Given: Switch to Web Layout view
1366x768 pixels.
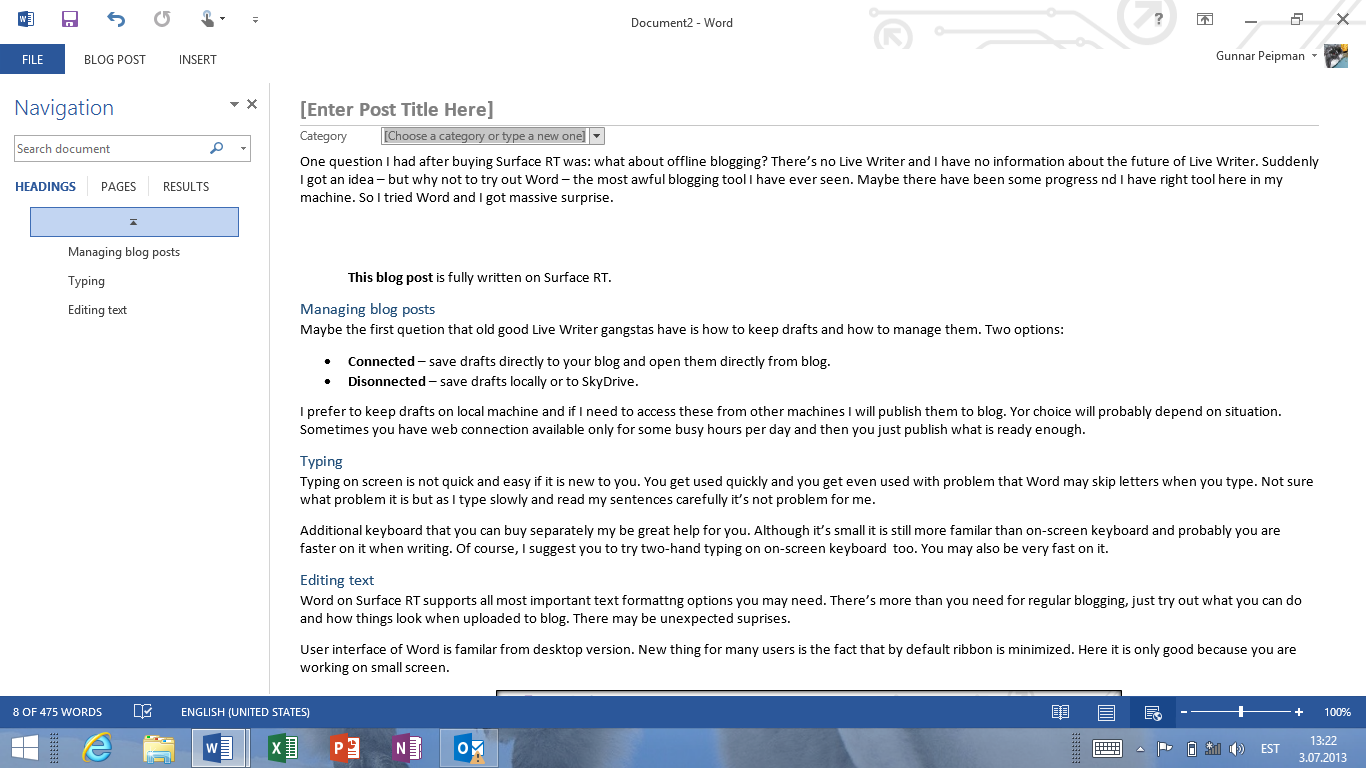Looking at the screenshot, I should (x=1152, y=712).
